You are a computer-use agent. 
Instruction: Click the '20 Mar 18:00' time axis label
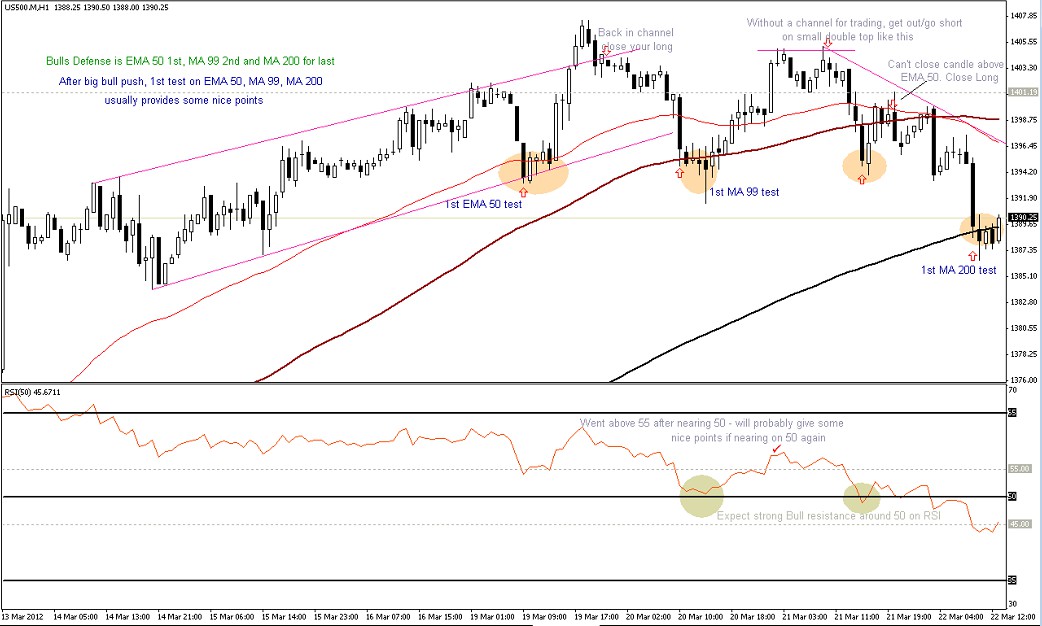tap(754, 617)
